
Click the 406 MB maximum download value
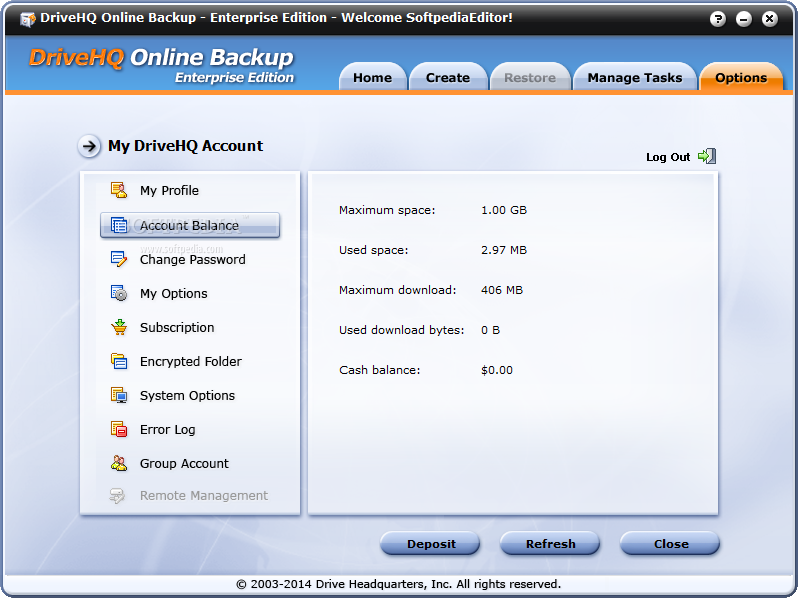pyautogui.click(x=502, y=290)
